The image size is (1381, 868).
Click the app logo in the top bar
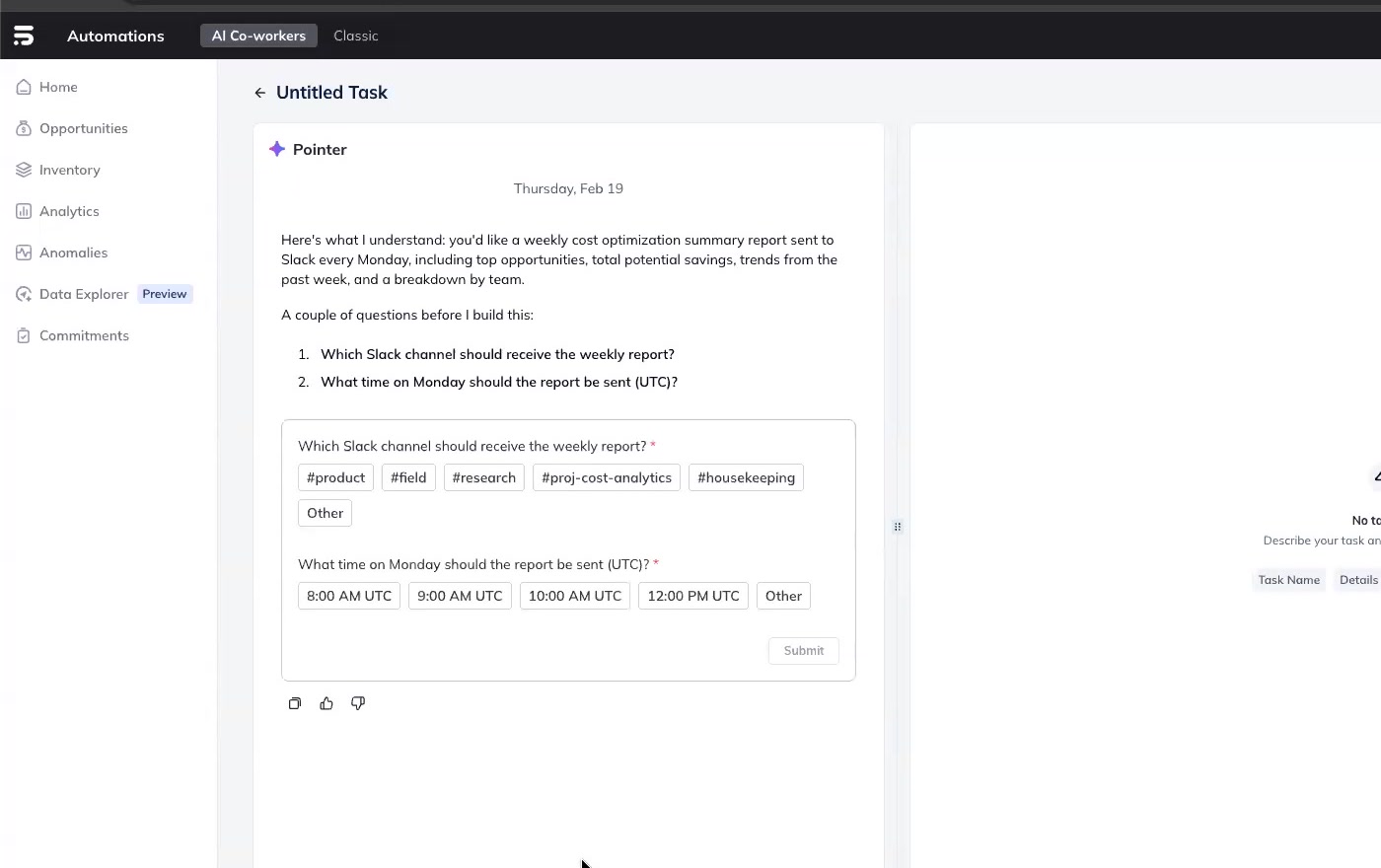(x=23, y=35)
